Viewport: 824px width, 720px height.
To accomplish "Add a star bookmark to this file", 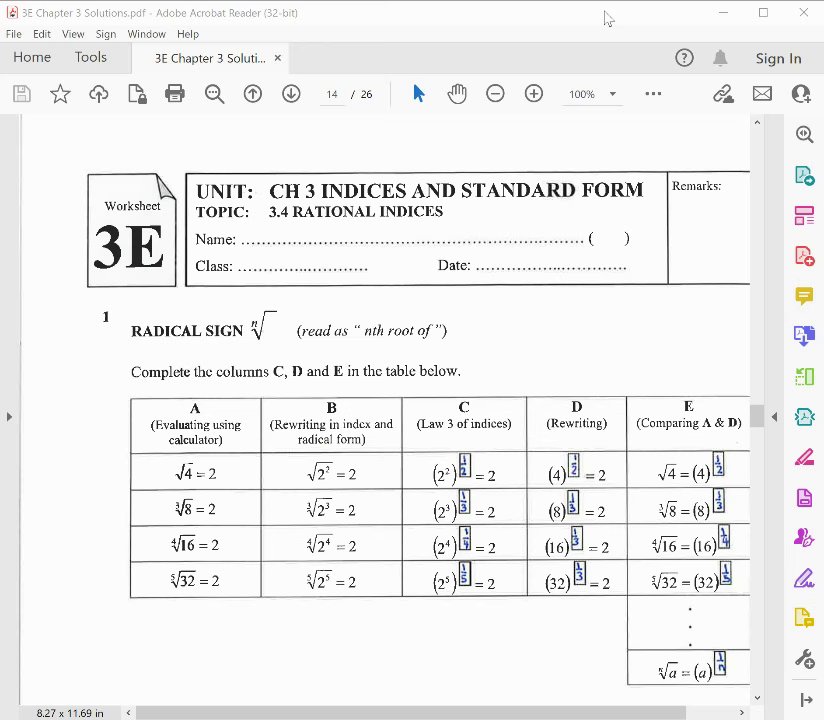I will tap(60, 94).
